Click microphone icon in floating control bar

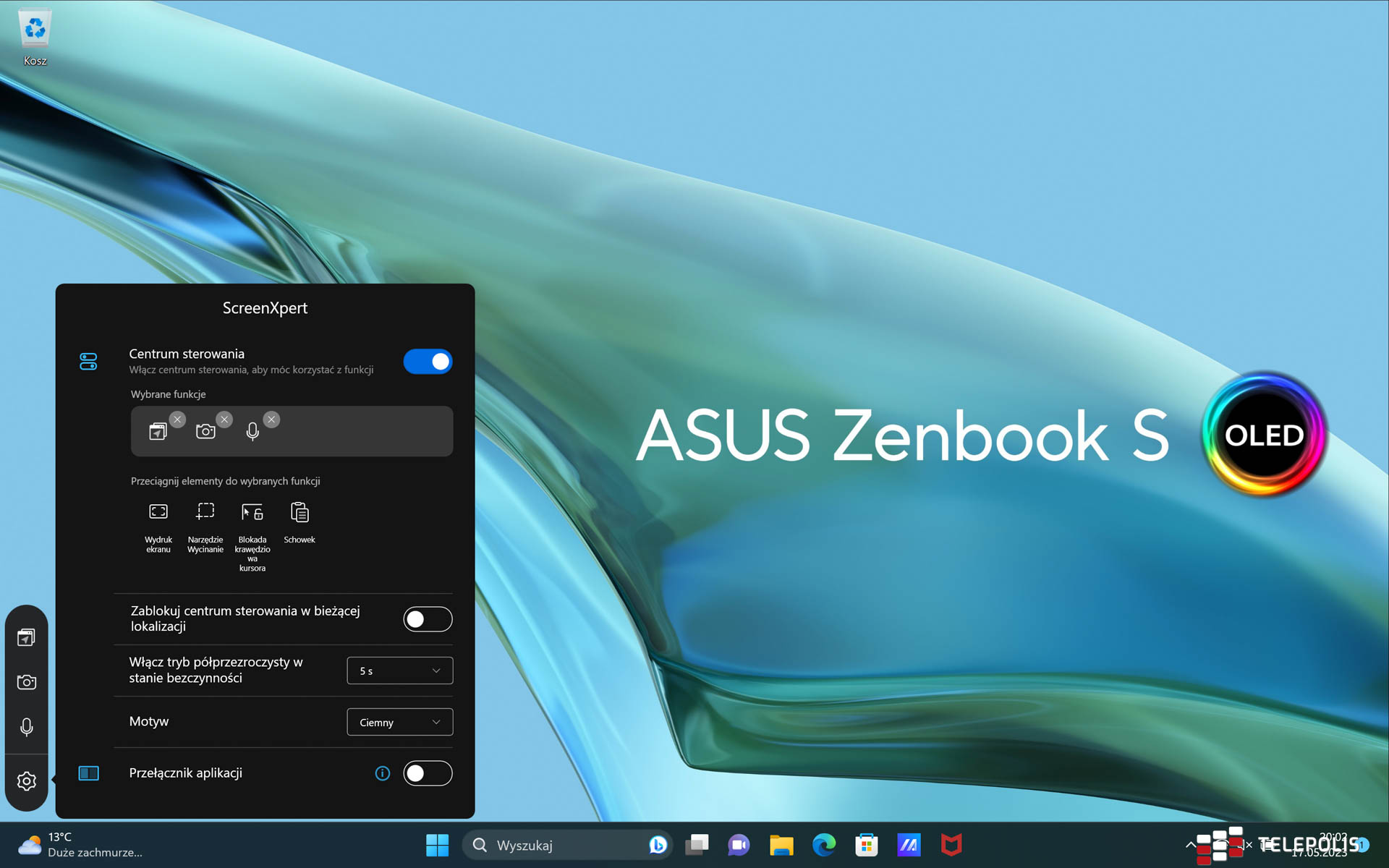[27, 727]
